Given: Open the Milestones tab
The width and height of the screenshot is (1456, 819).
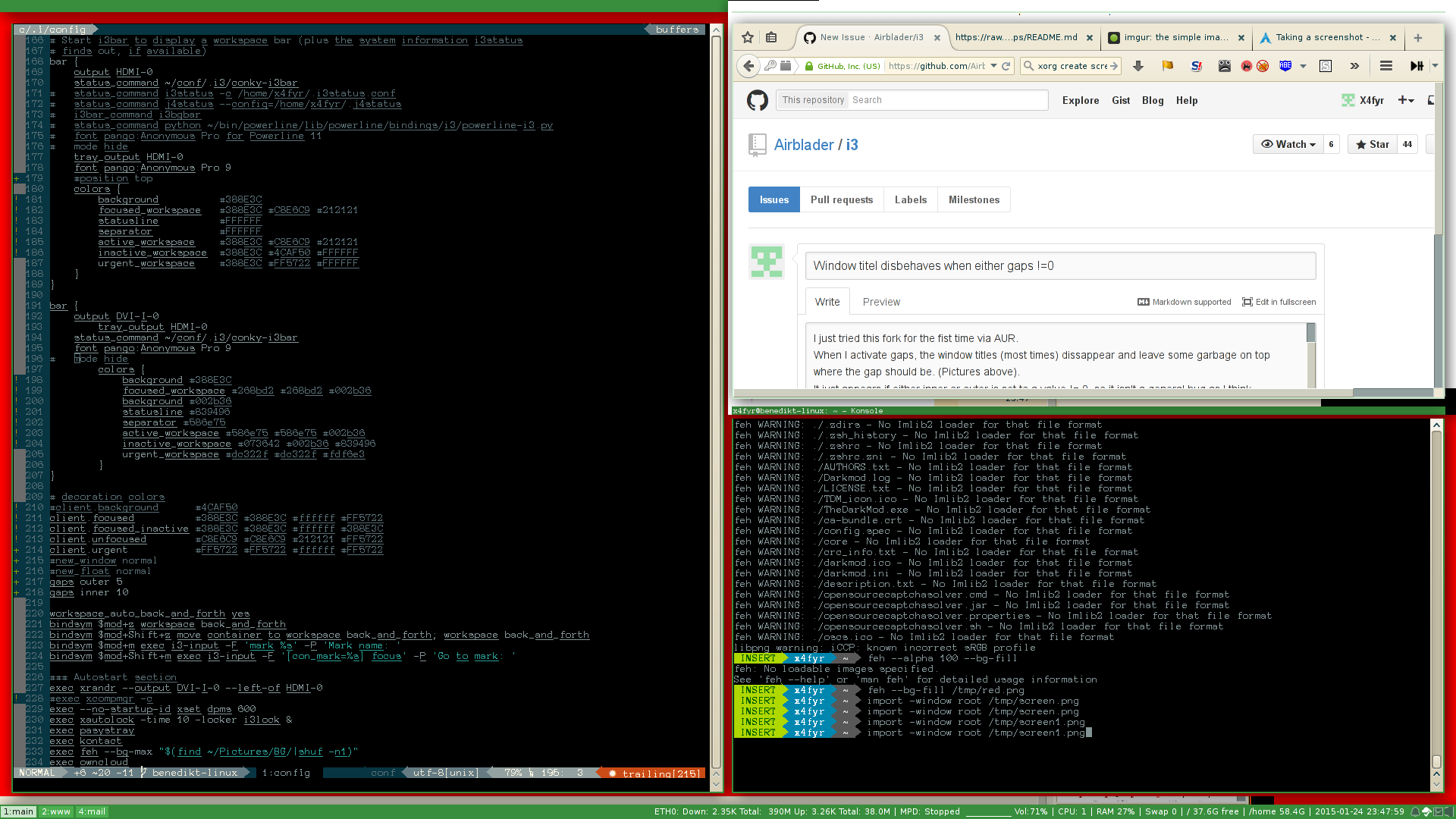Looking at the screenshot, I should [x=974, y=199].
